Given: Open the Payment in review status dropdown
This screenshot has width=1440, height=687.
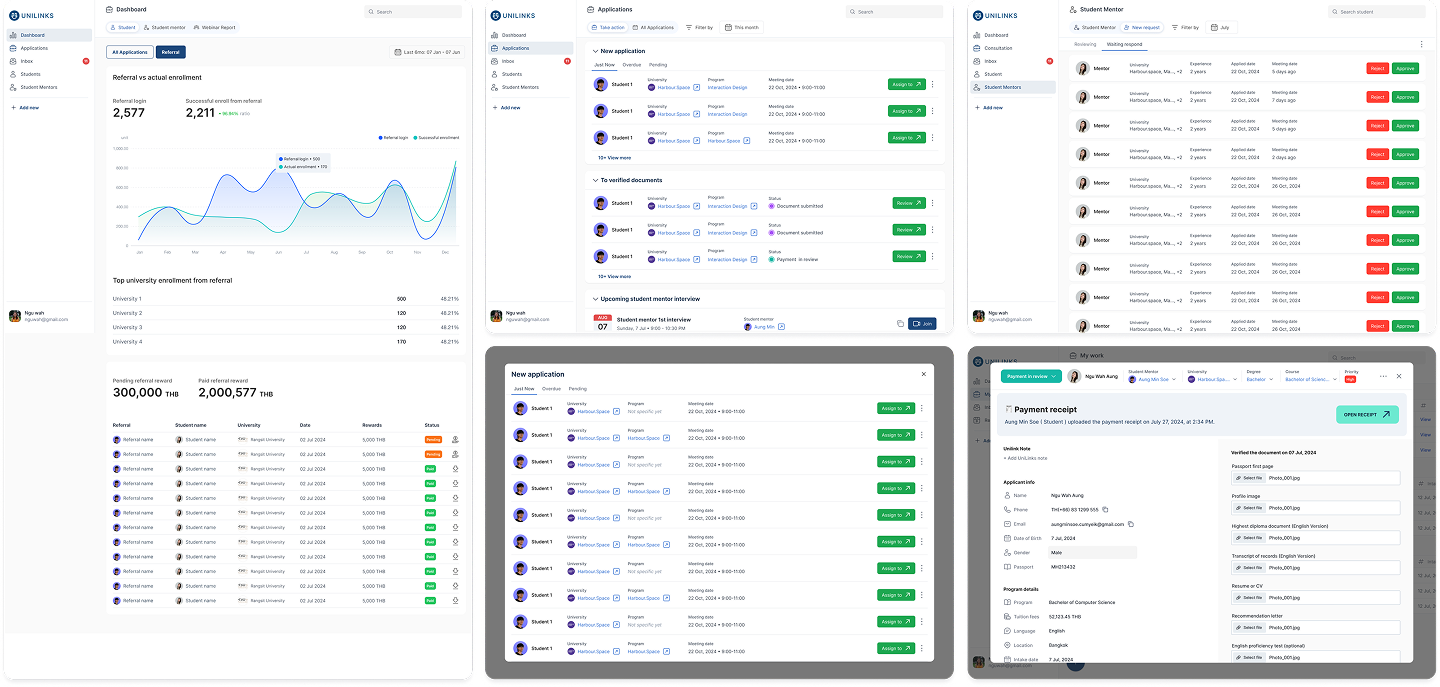Looking at the screenshot, I should 1031,376.
